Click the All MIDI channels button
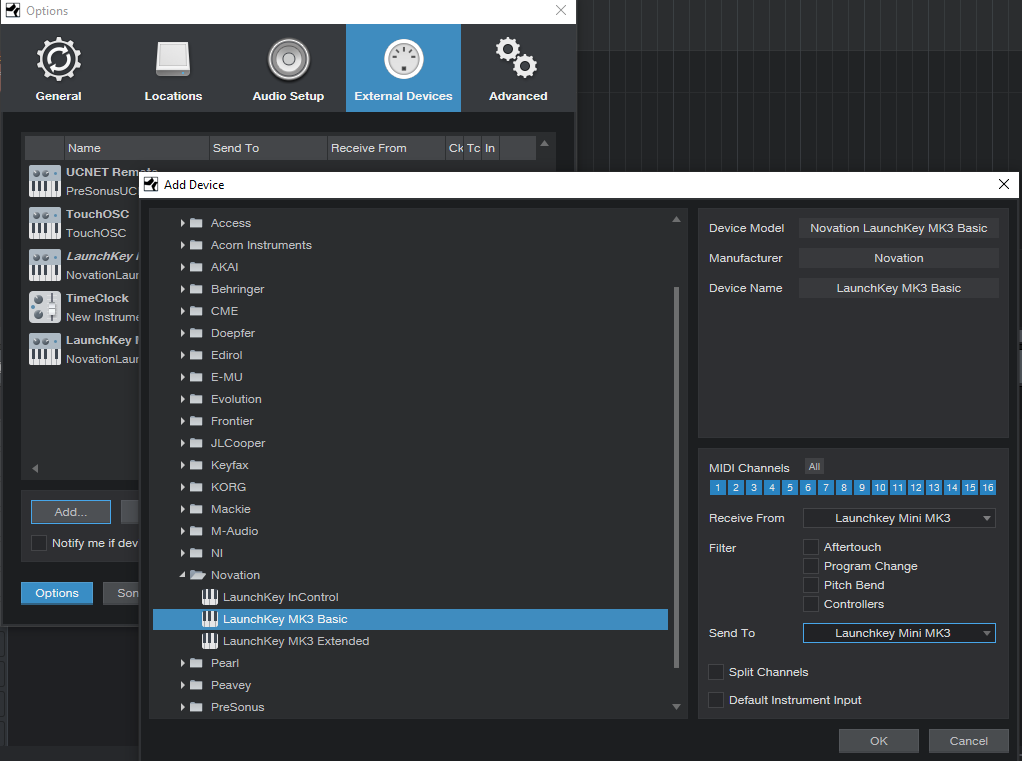Image resolution: width=1022 pixels, height=761 pixels. point(814,467)
